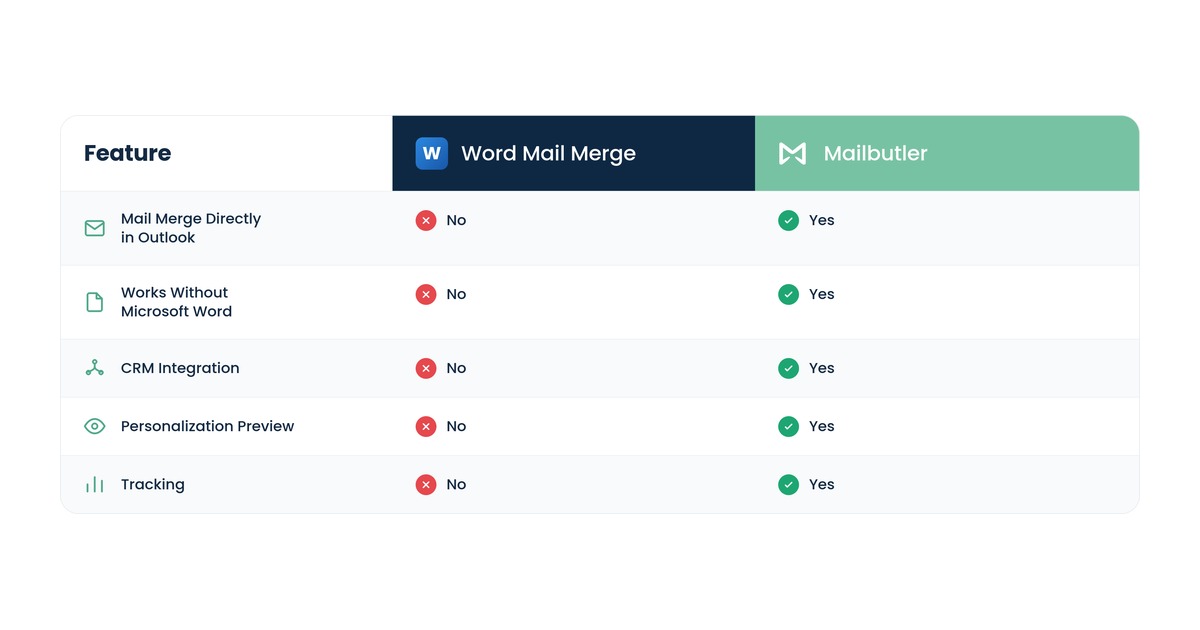Click 'Yes' text in Tracking row
This screenshot has width=1200, height=630.
coord(822,484)
